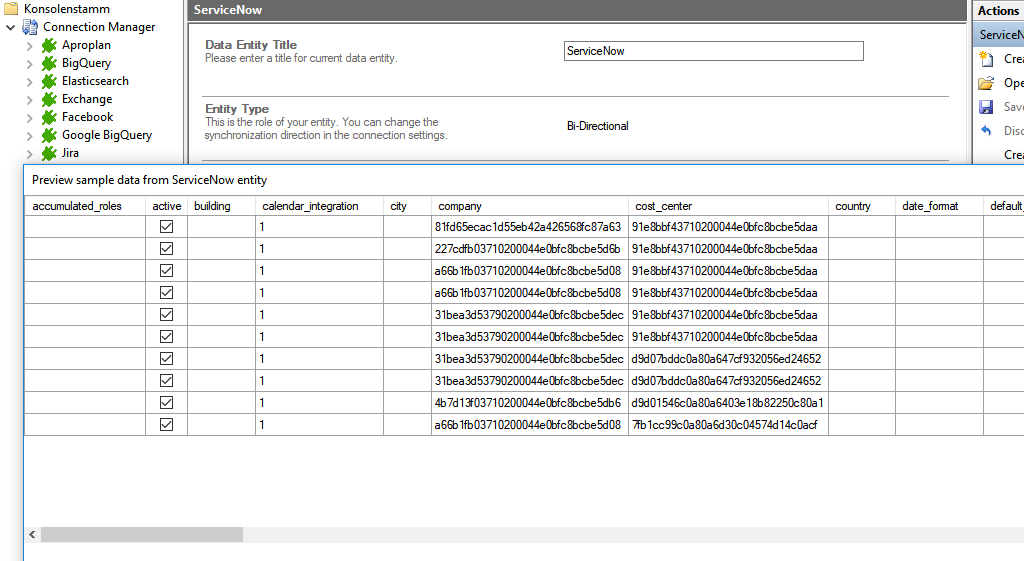Screen dimensions: 1024x561
Task: Click the Discard undo arrow icon
Action: click(x=986, y=131)
